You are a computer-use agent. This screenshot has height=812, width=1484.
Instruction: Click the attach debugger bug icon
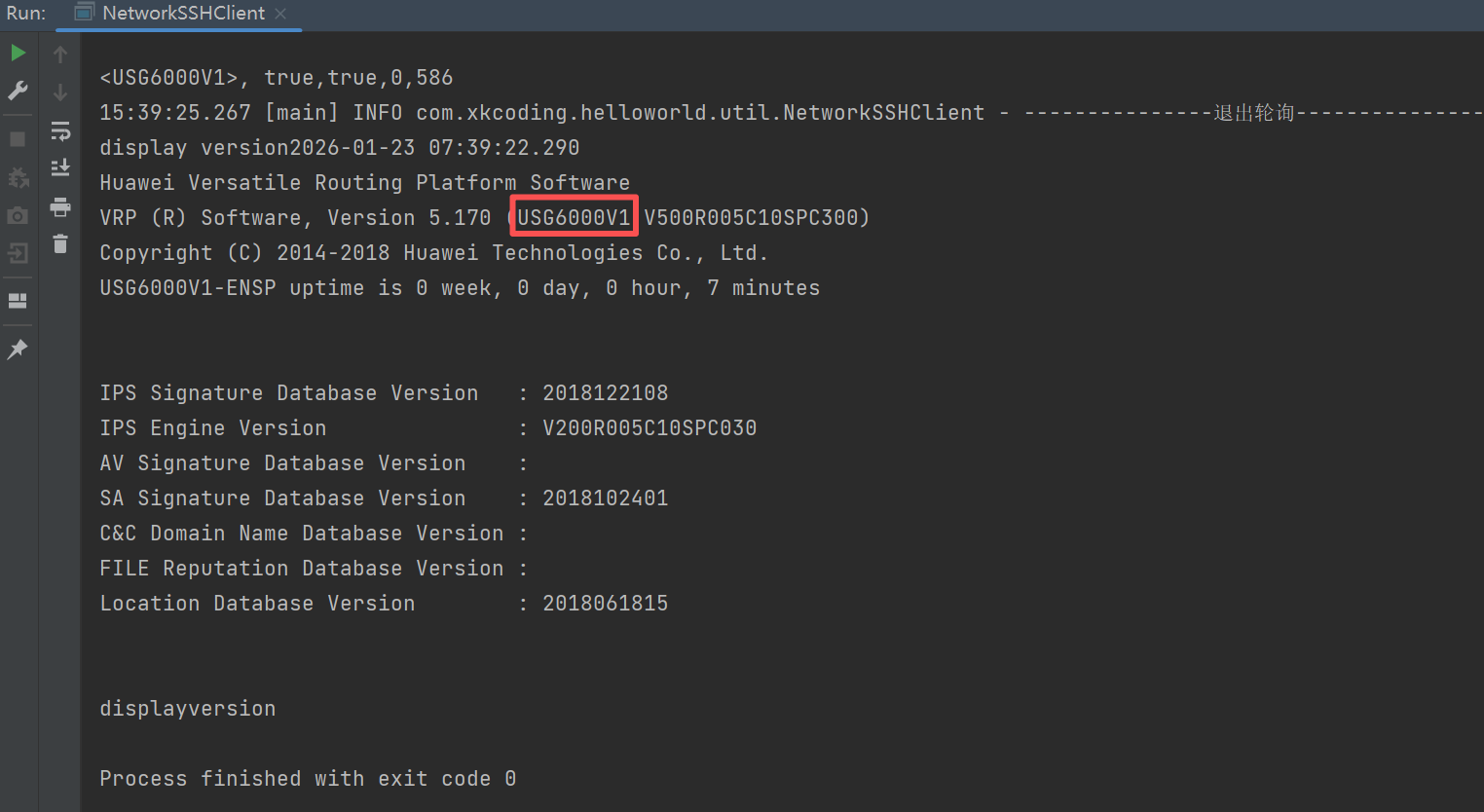(x=18, y=177)
